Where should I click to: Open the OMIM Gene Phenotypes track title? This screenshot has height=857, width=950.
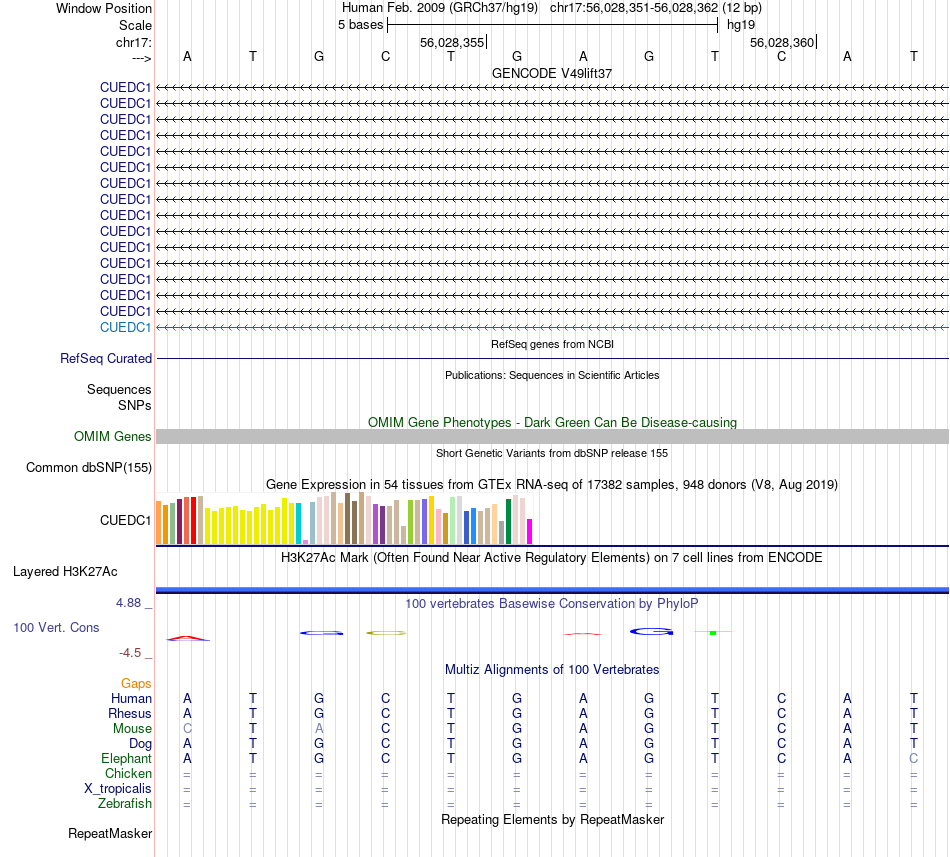pos(552,422)
